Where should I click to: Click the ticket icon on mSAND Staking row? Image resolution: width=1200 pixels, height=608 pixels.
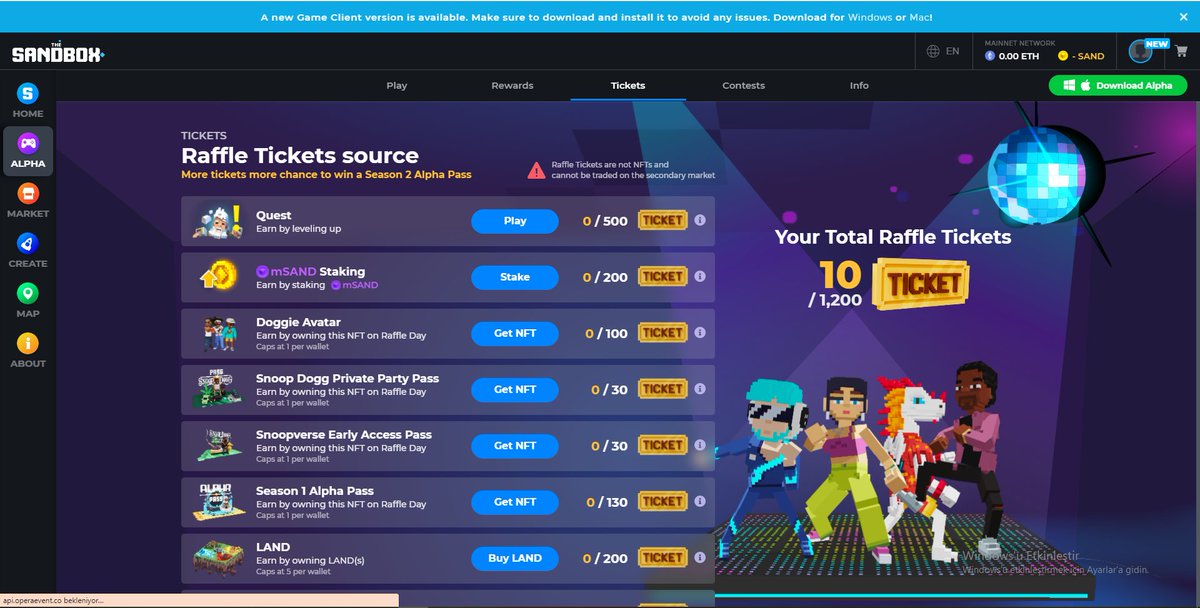662,276
